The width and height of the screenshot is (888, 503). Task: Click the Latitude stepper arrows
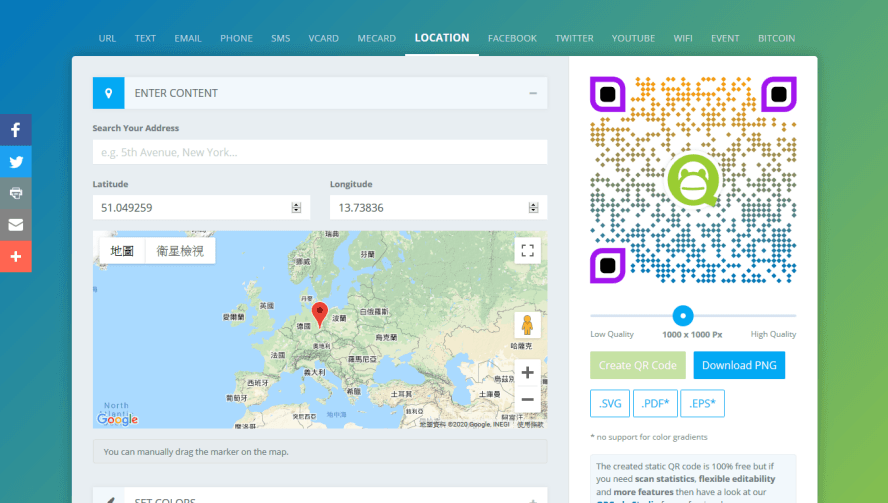pyautogui.click(x=296, y=208)
